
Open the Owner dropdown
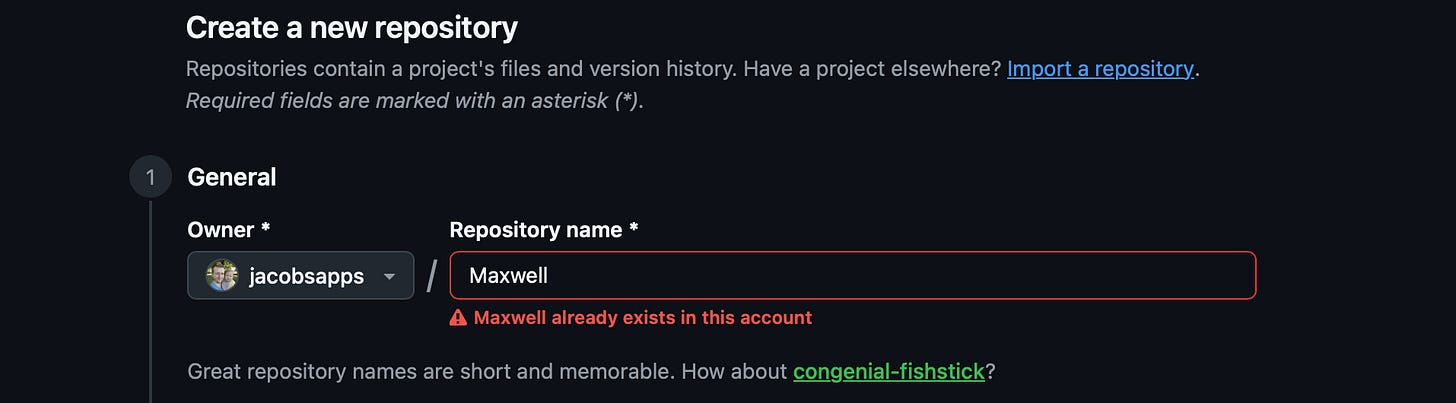pyautogui.click(x=300, y=276)
